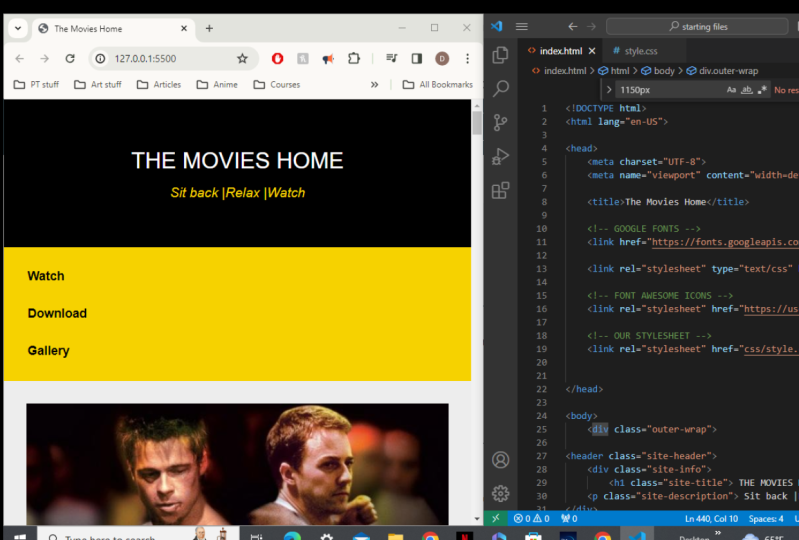Go forward in VS Code navigation history
Screen dimensions: 799x540
591,26
